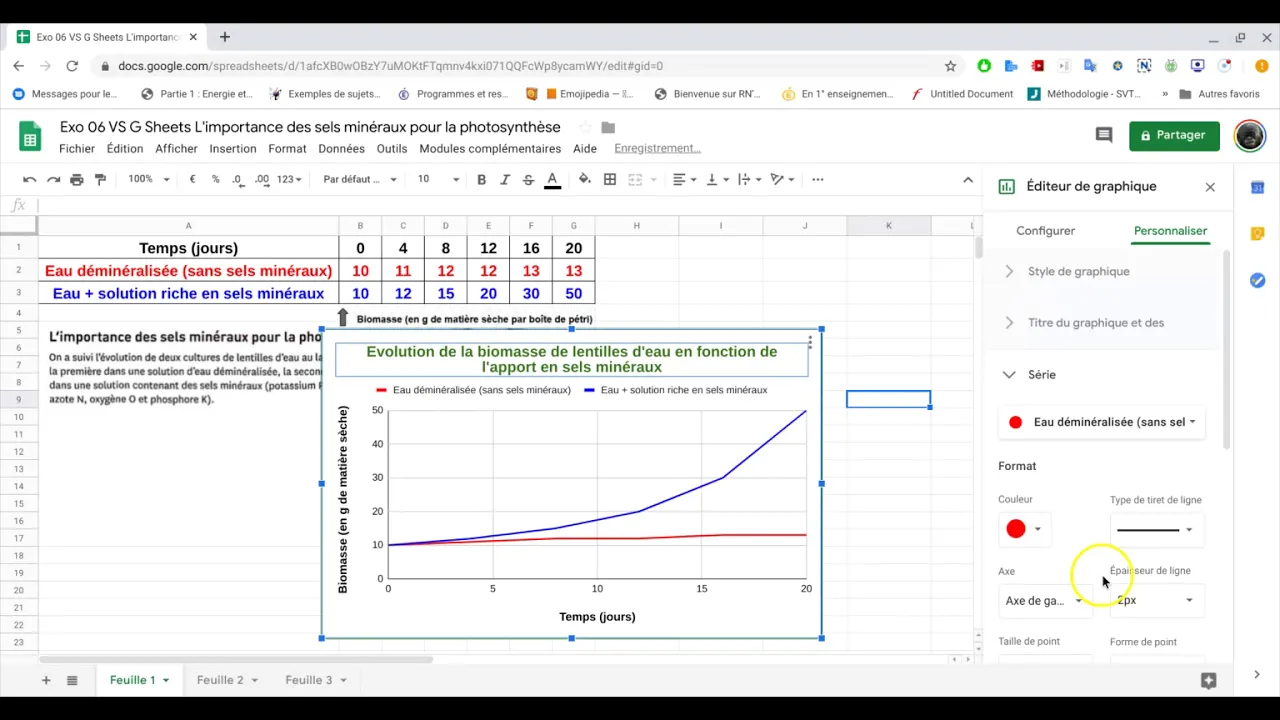Open the font size 10 dropdown
The image size is (1280, 720).
(438, 179)
